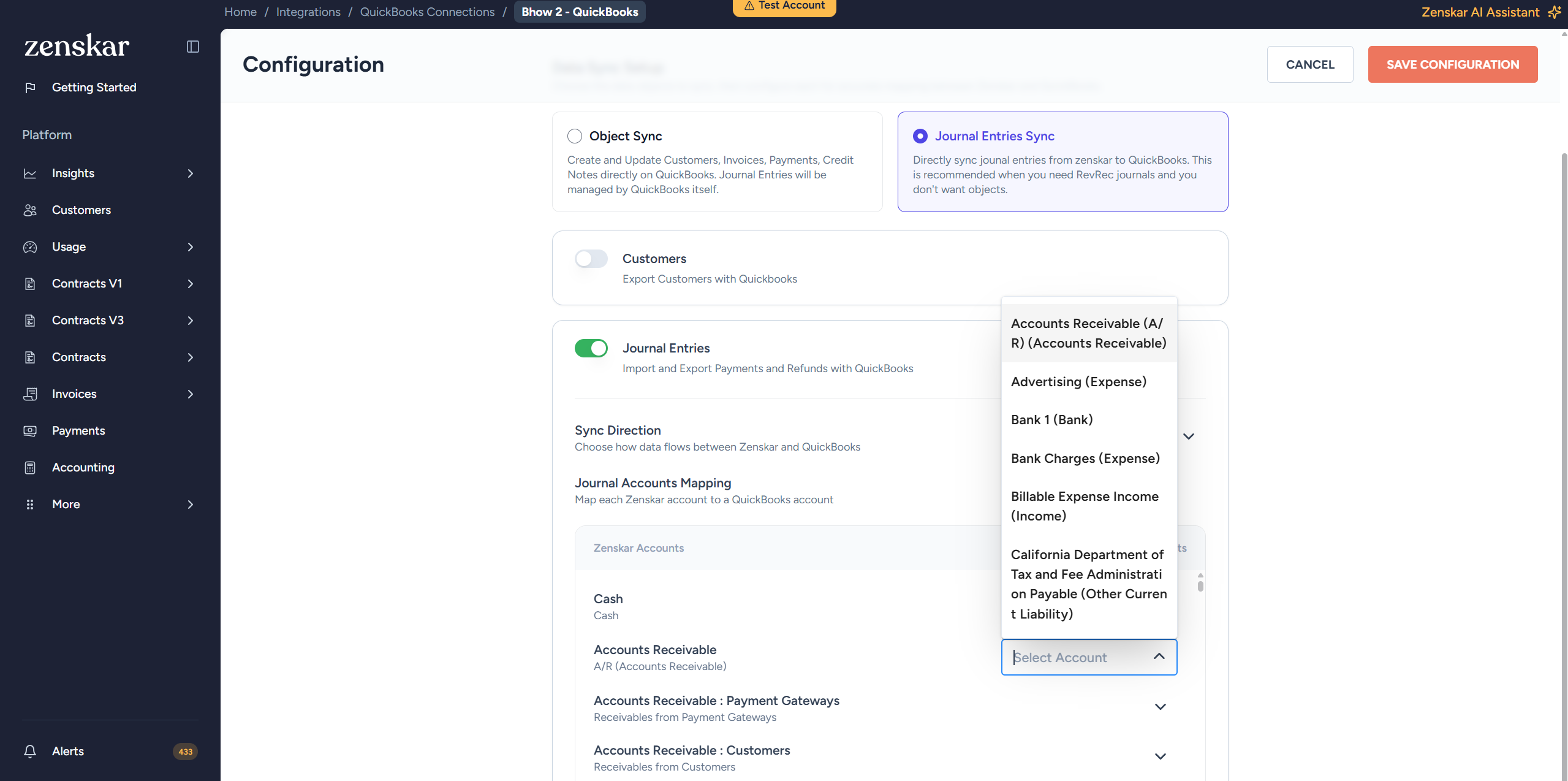1568x781 pixels.
Task: Click the Payments icon in sidebar
Action: pos(30,431)
